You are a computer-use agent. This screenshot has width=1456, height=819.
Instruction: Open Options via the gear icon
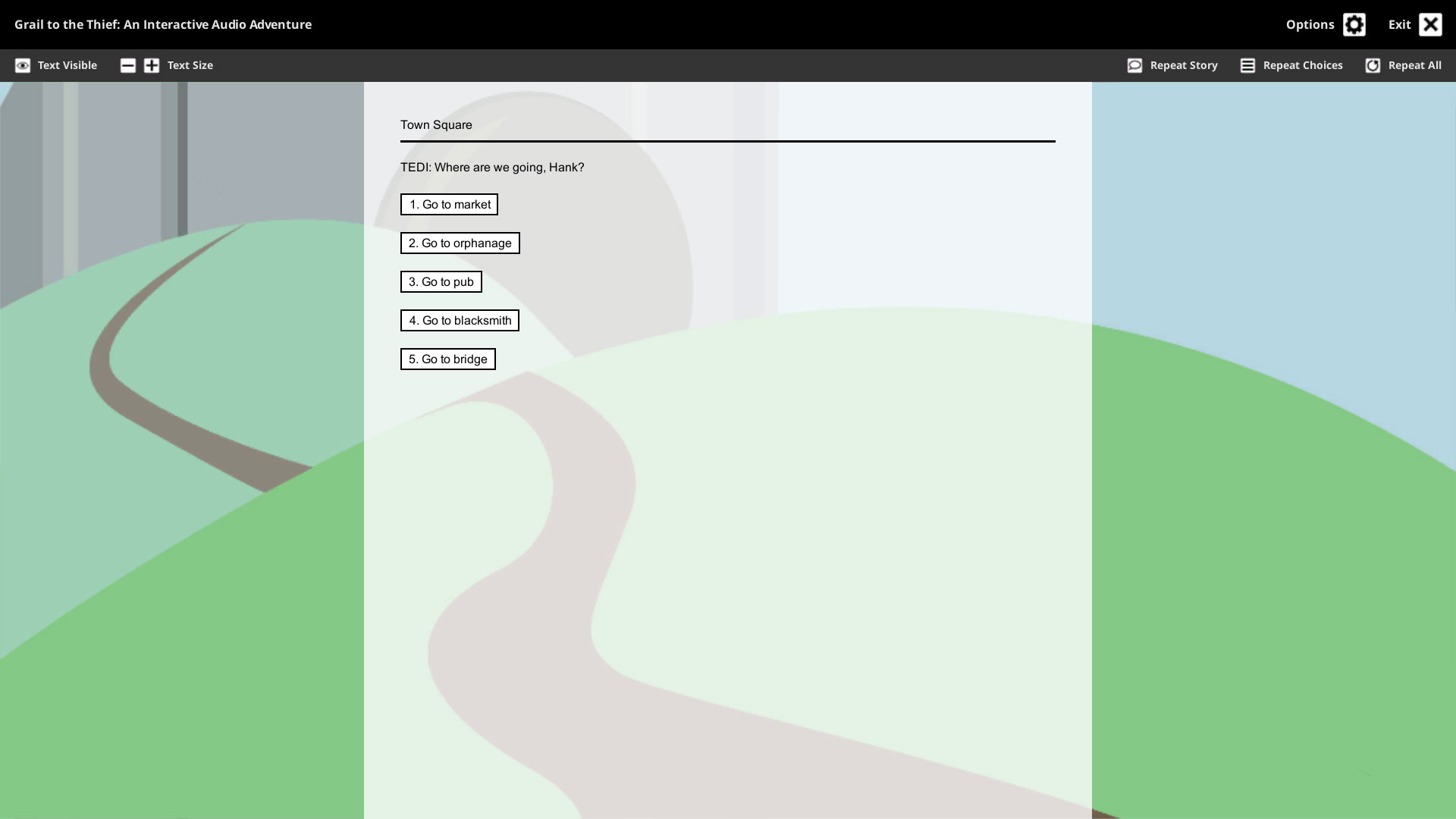pyautogui.click(x=1356, y=24)
